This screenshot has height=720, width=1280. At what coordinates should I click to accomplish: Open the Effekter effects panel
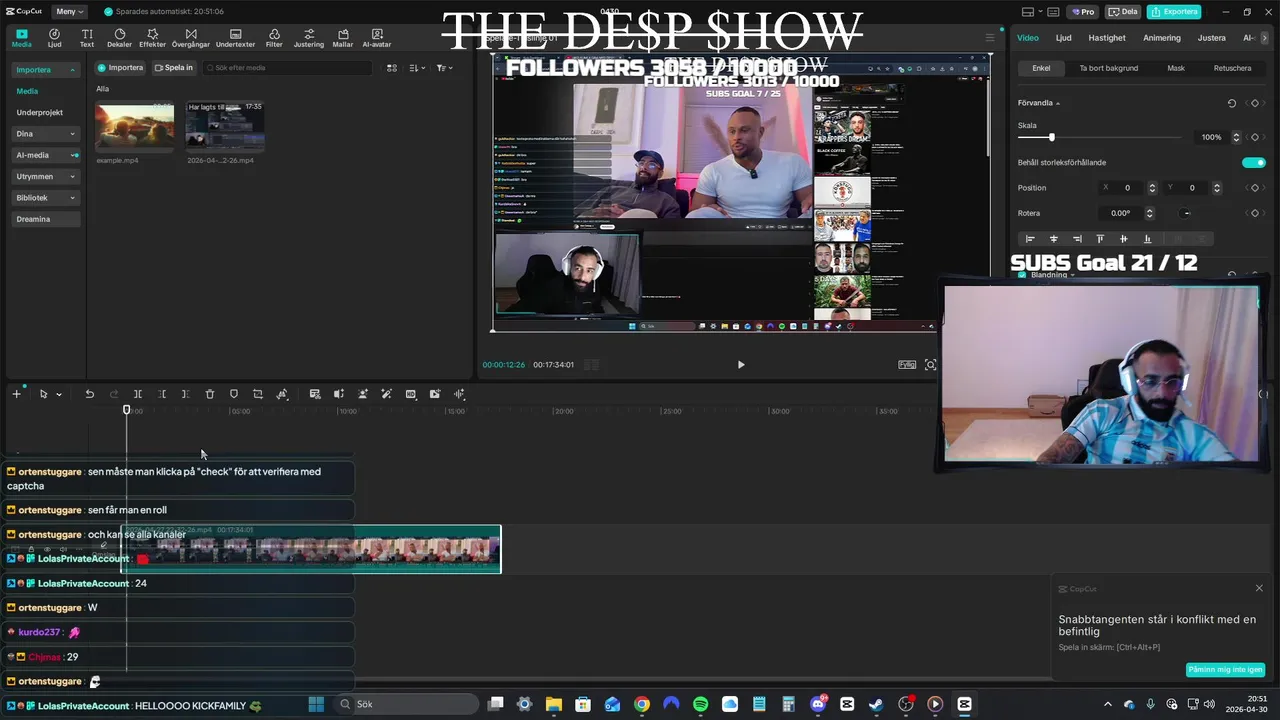pyautogui.click(x=152, y=38)
